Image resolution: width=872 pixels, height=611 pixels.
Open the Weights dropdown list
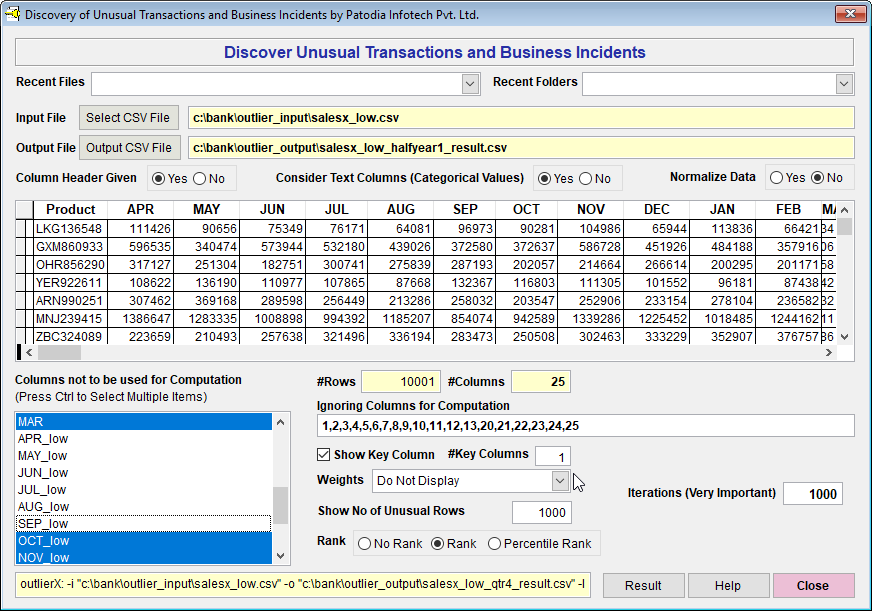pyautogui.click(x=560, y=481)
